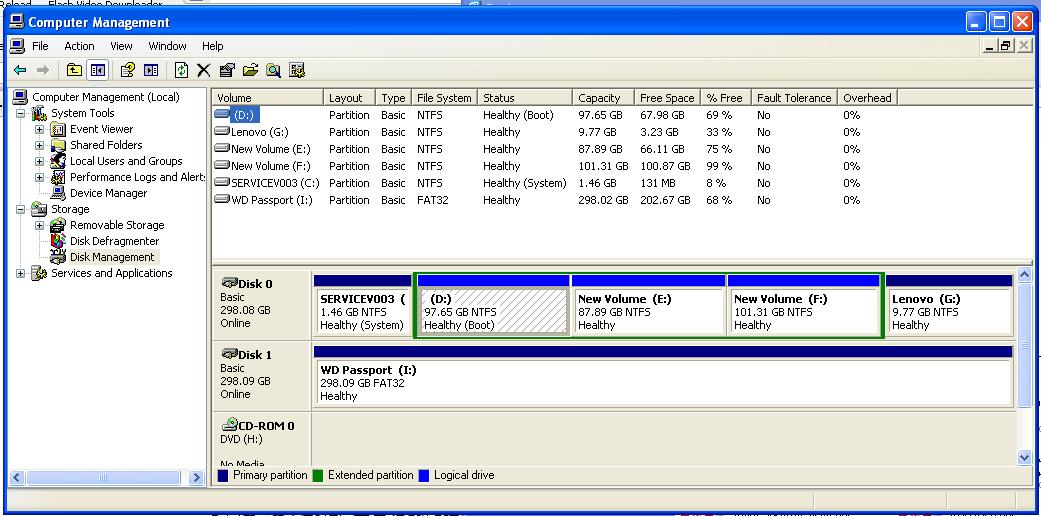Click the Extended partition legend swatch
The height and width of the screenshot is (516, 1041).
(317, 475)
